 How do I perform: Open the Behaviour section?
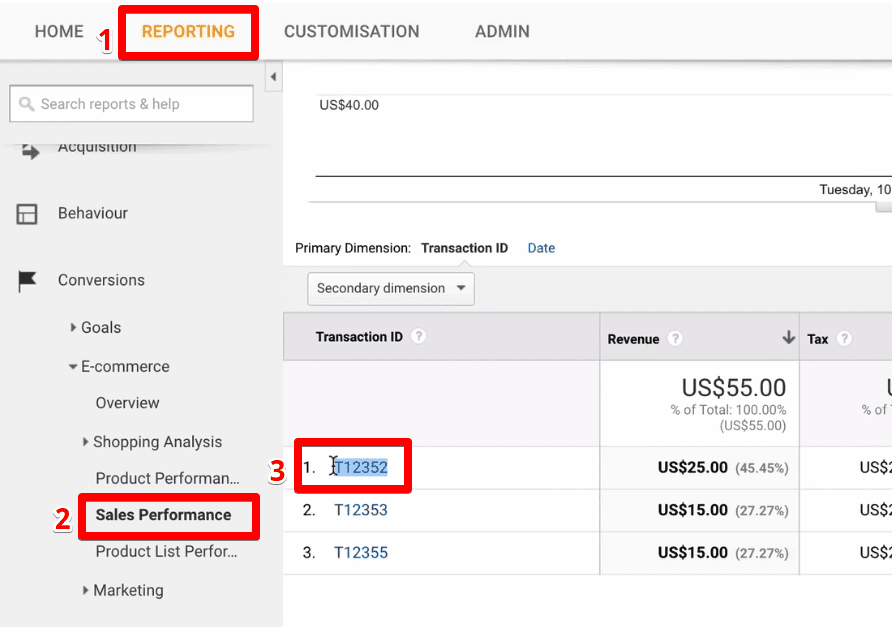(93, 213)
